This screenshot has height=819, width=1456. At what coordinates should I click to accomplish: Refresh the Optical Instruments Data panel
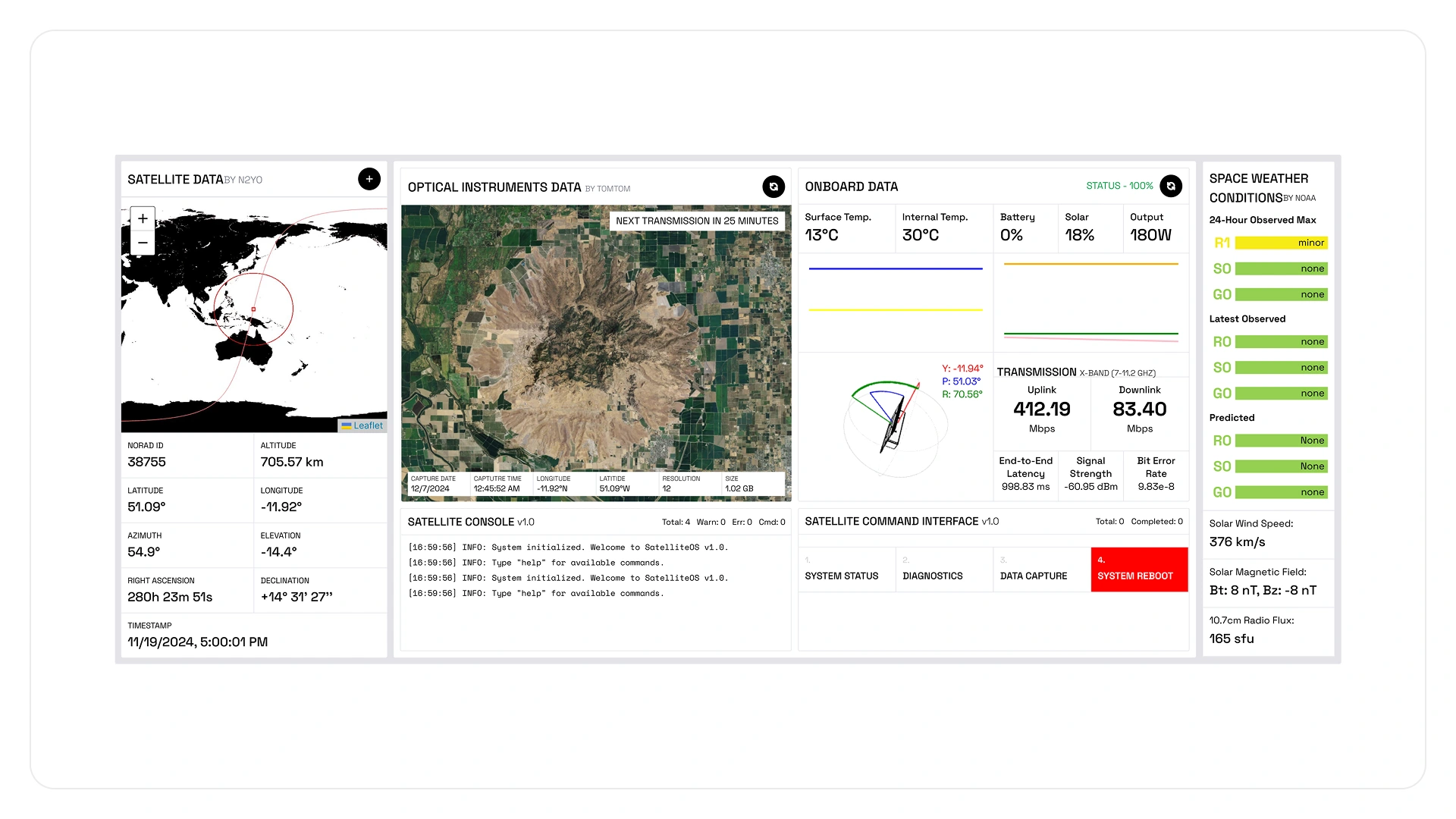pyautogui.click(x=773, y=187)
